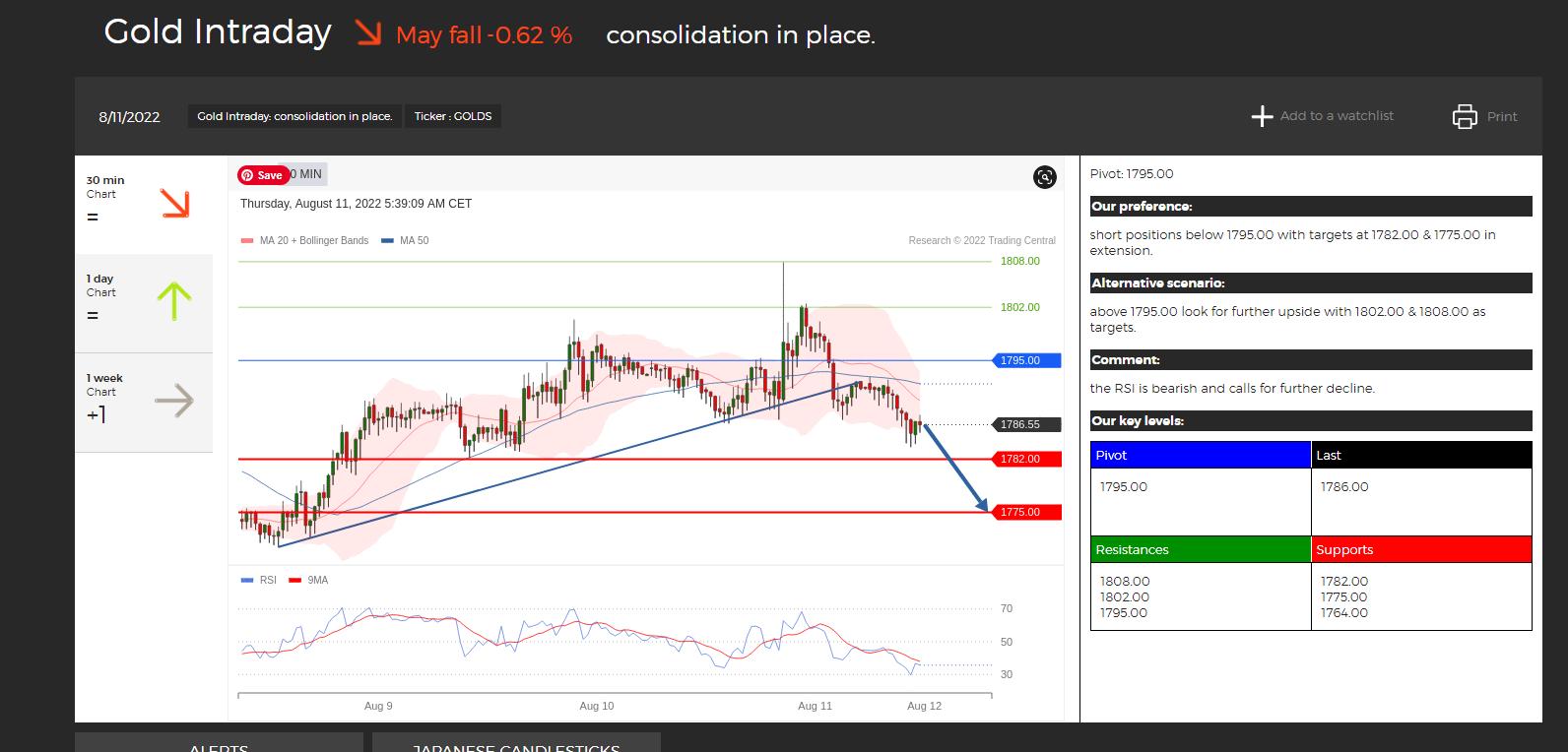The image size is (1568, 752).
Task: Click the green up-arrow on the 1 day chart
Action: [174, 300]
